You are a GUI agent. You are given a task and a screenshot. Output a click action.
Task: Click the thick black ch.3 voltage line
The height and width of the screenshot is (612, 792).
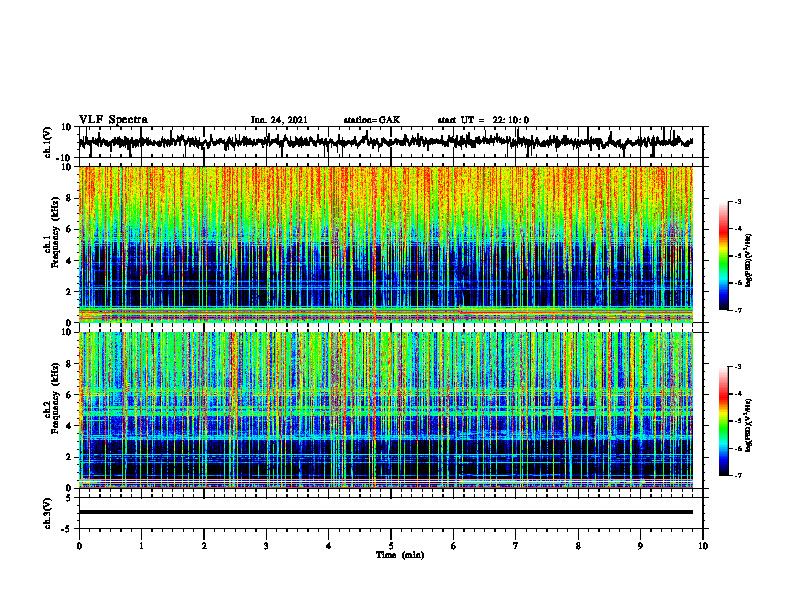coord(386,512)
